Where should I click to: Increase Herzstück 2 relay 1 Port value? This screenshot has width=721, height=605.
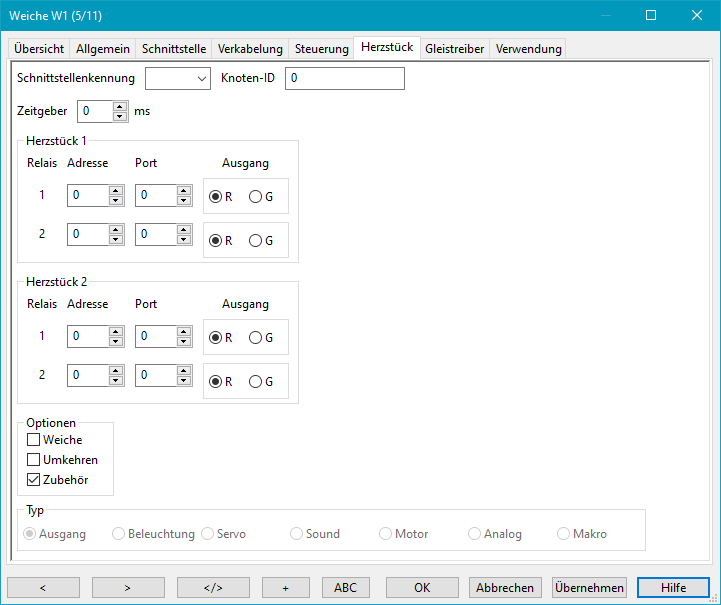pyautogui.click(x=184, y=332)
